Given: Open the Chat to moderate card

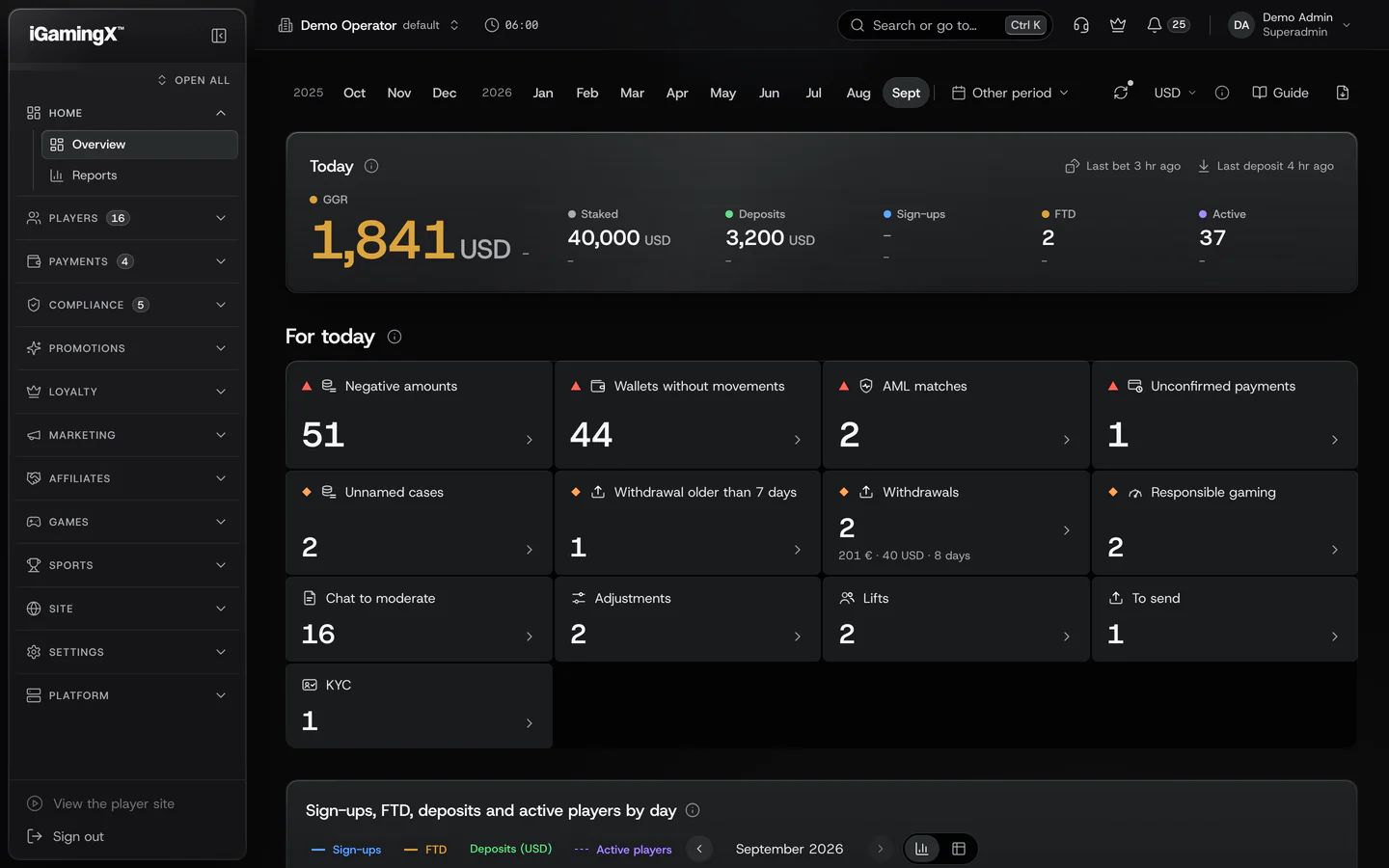Looking at the screenshot, I should [419, 619].
